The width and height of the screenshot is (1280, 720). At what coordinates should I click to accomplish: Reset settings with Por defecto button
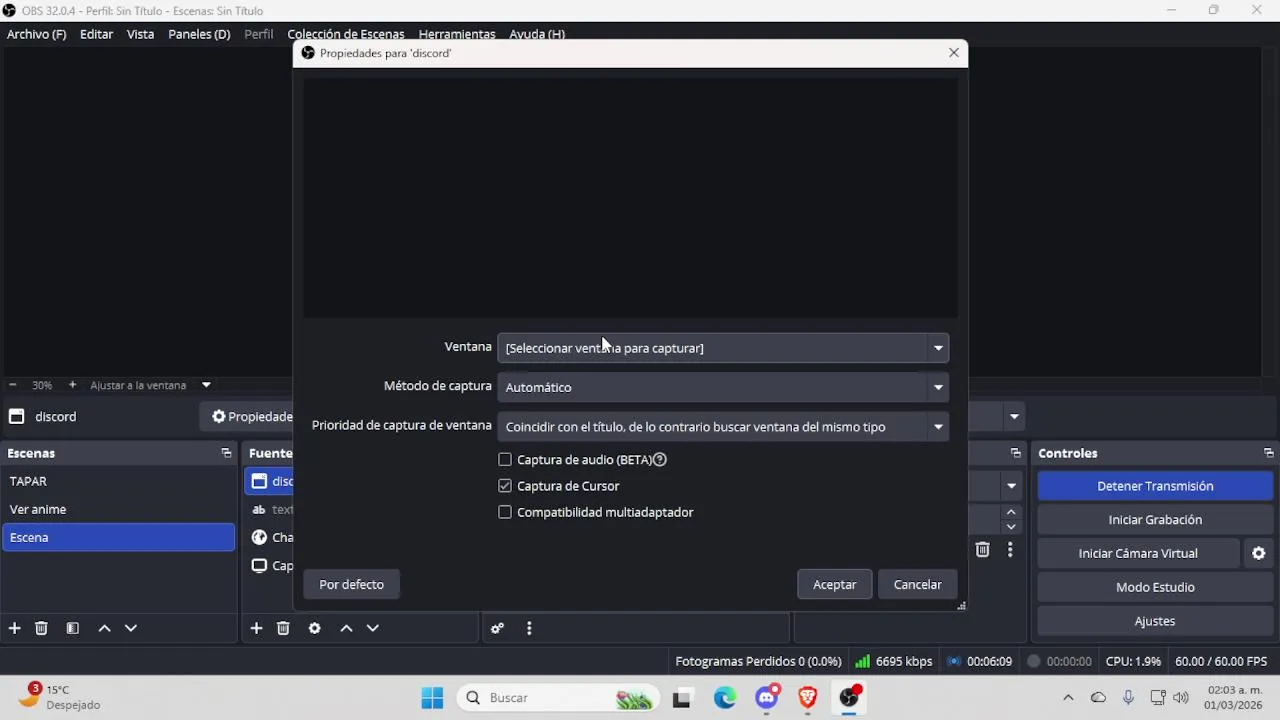351,584
